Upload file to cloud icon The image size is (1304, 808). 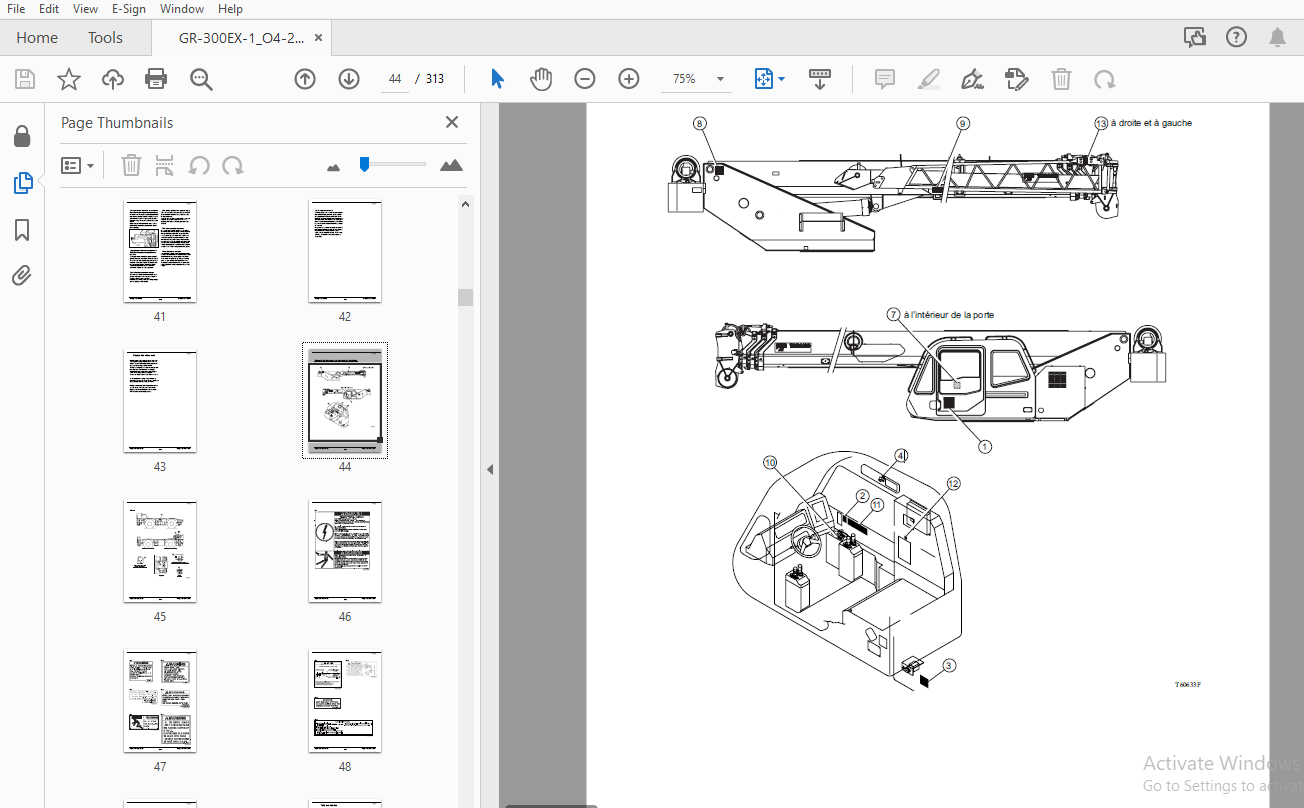click(113, 79)
